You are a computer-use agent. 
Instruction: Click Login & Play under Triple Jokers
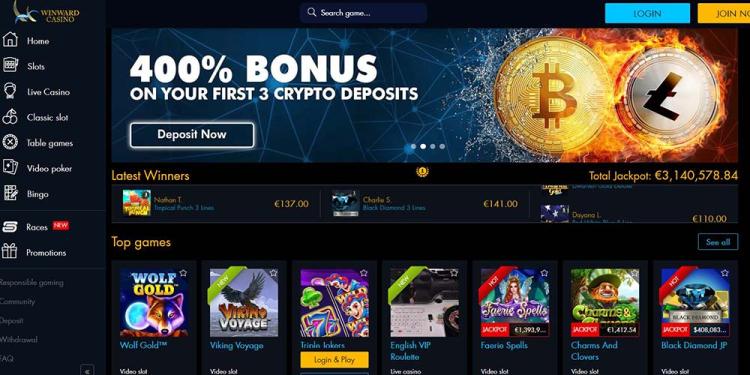pos(334,360)
